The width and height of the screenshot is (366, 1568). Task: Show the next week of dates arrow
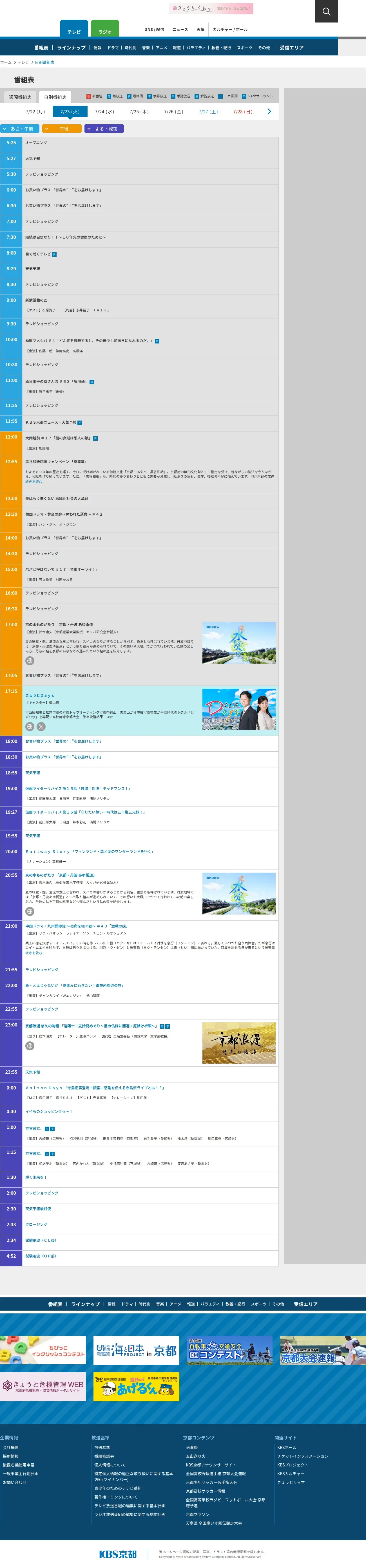point(269,111)
